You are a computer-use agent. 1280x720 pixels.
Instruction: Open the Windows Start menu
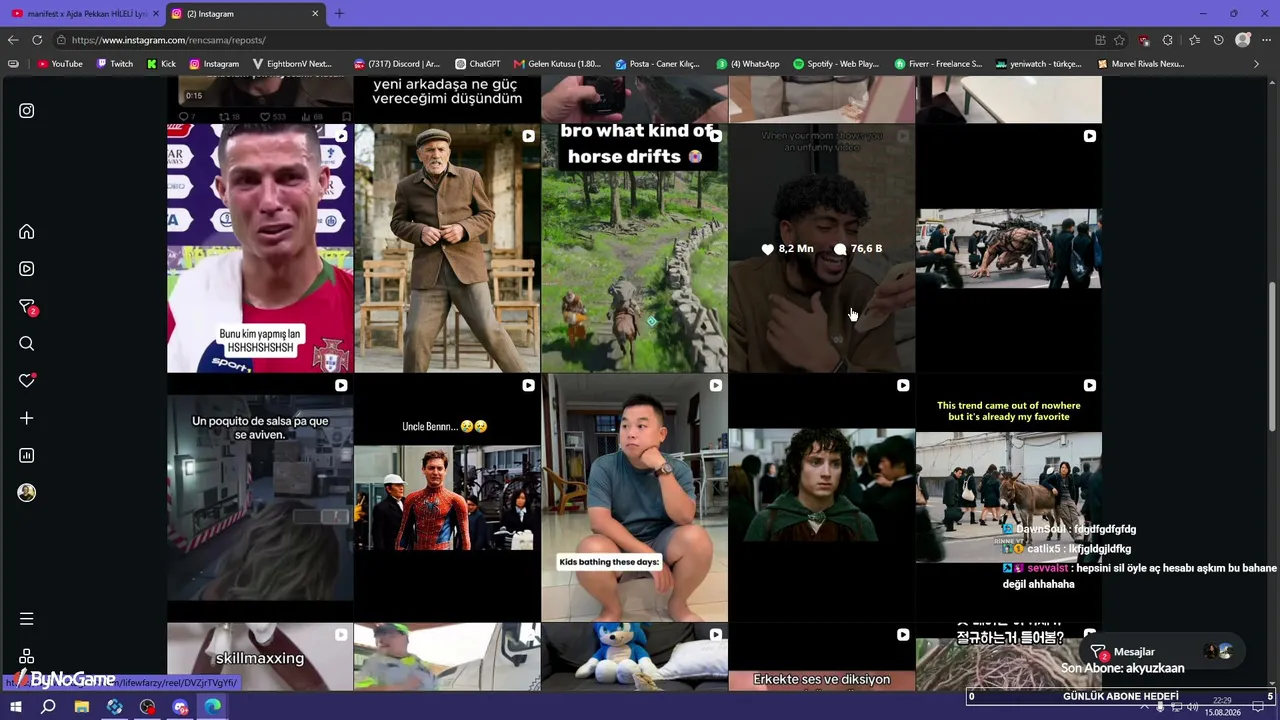click(x=15, y=707)
